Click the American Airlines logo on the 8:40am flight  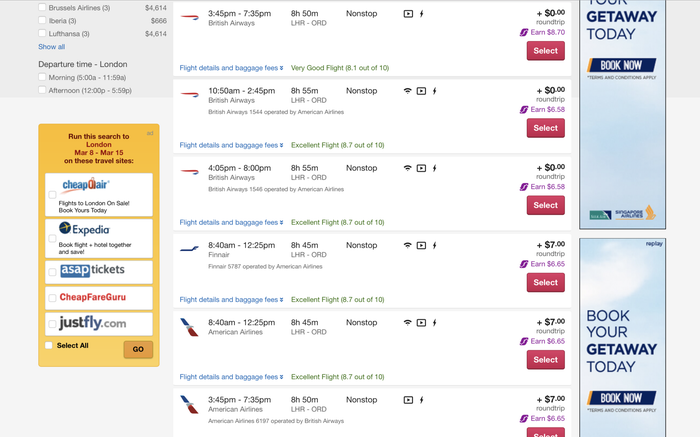tap(189, 327)
